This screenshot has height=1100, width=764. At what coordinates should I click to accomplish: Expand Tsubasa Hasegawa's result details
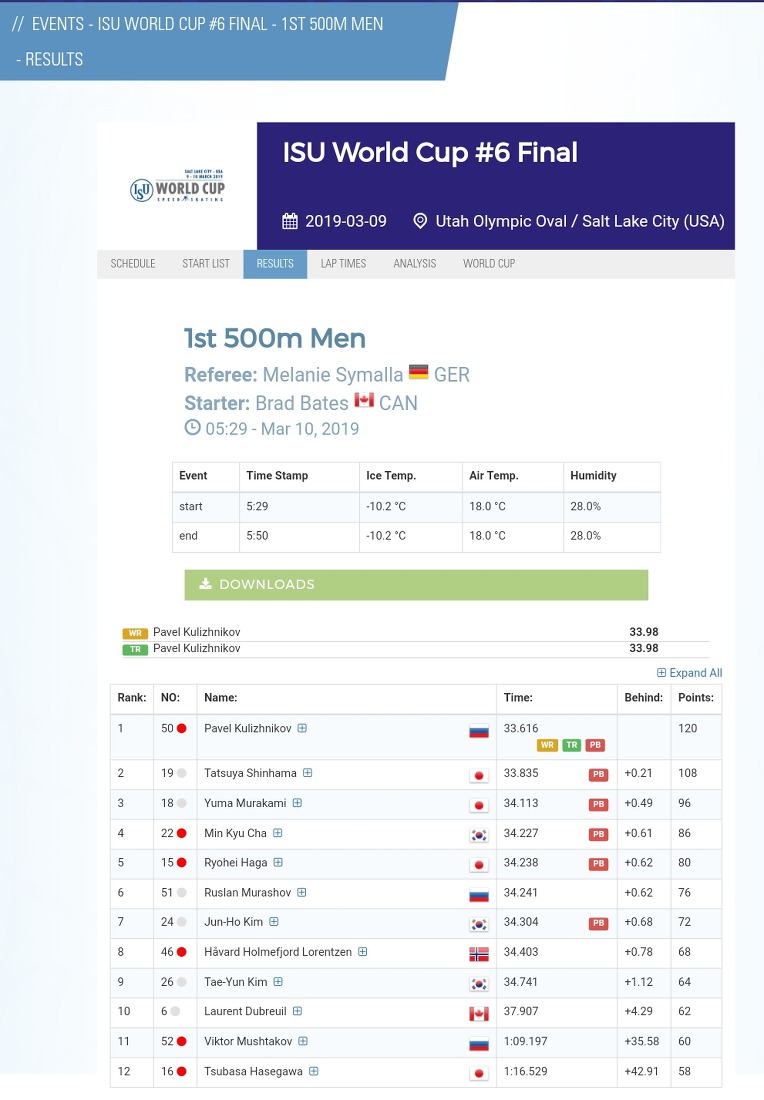click(313, 1071)
